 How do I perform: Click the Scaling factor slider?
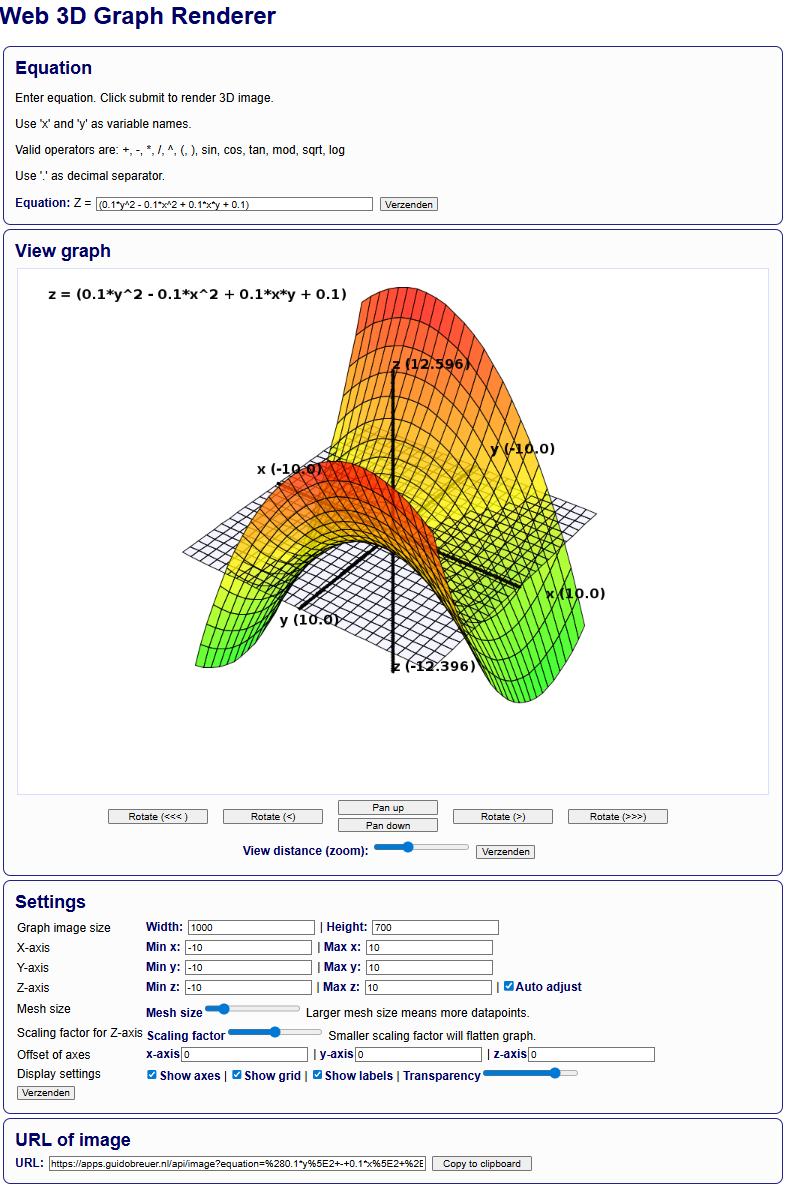pyautogui.click(x=275, y=1031)
